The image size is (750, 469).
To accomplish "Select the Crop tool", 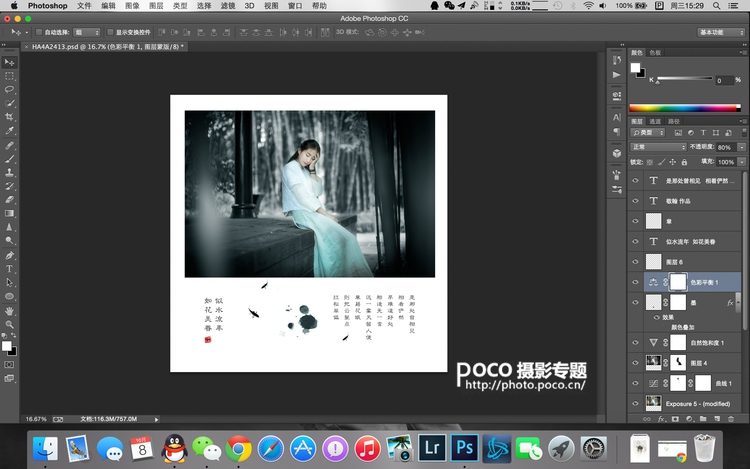I will point(9,117).
